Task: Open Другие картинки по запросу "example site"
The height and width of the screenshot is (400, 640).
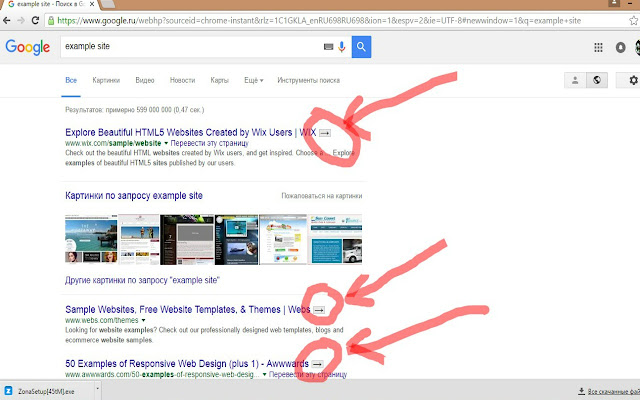Action: 142,280
